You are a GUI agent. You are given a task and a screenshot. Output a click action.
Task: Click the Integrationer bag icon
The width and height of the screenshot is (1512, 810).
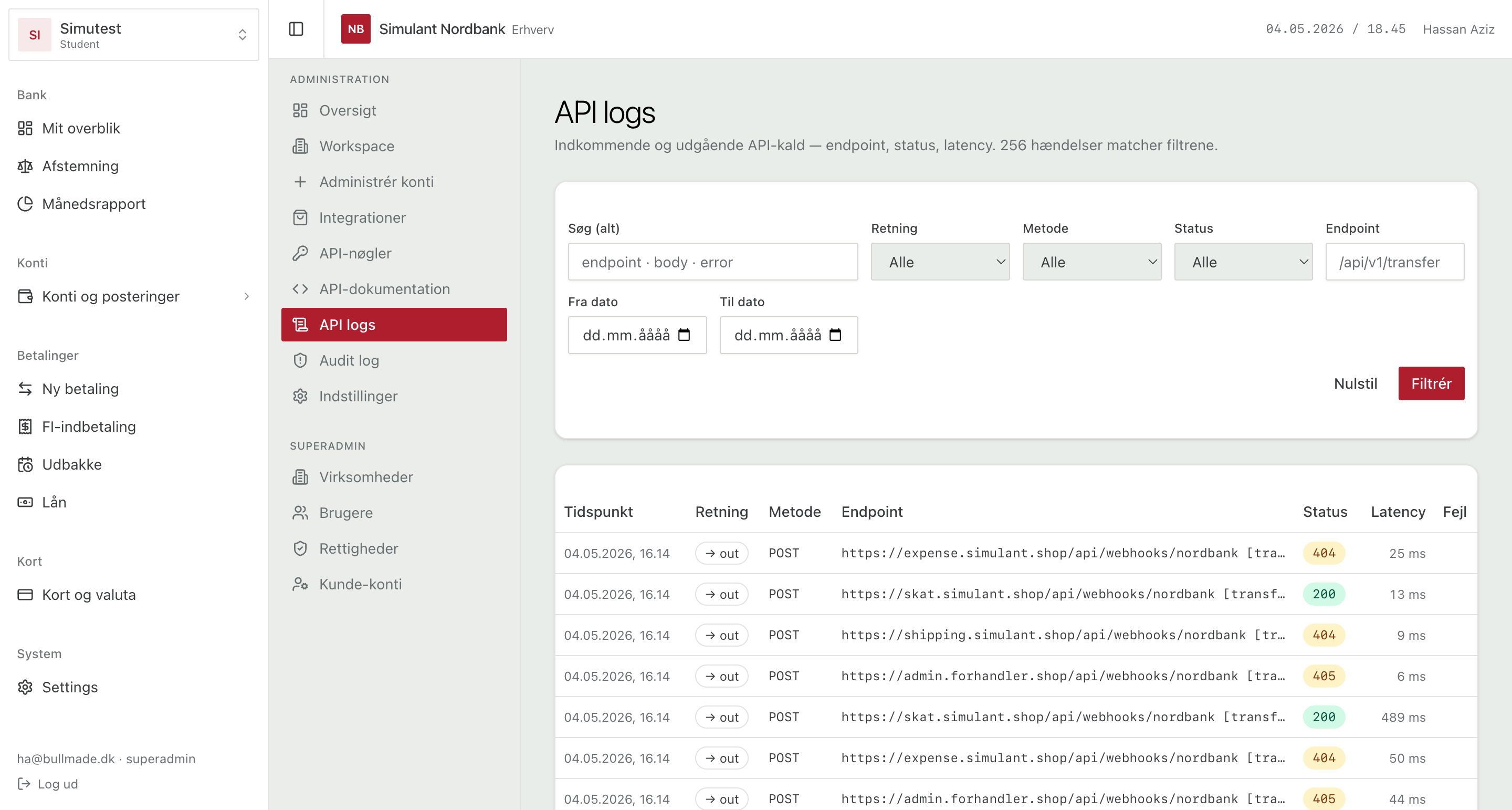pos(300,218)
